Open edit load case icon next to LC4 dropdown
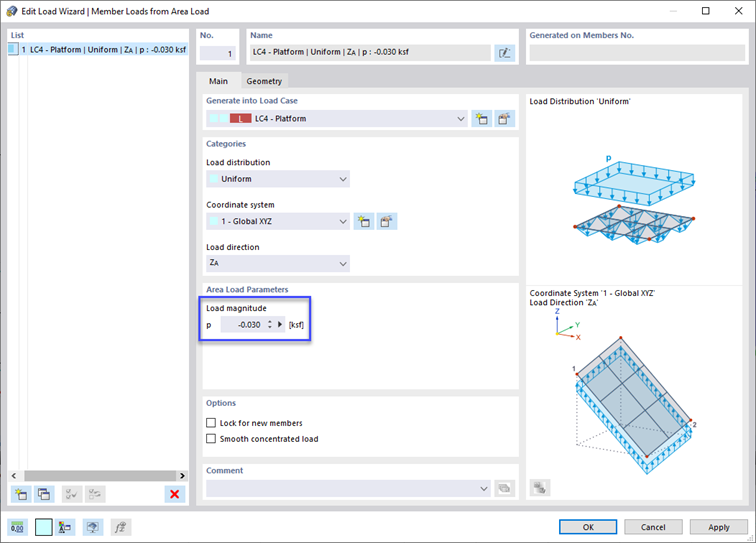The width and height of the screenshot is (756, 543). click(x=504, y=119)
